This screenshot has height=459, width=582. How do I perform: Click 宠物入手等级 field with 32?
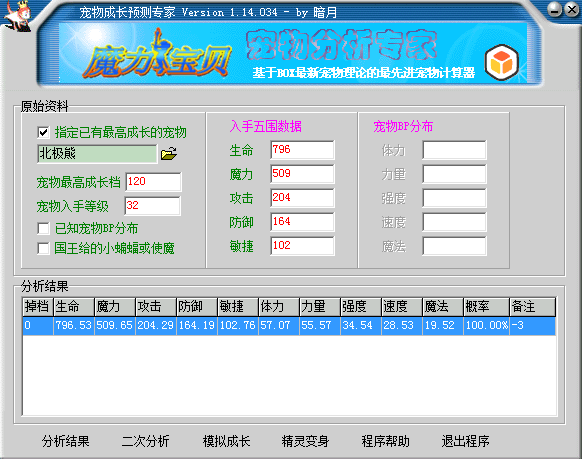pos(153,206)
